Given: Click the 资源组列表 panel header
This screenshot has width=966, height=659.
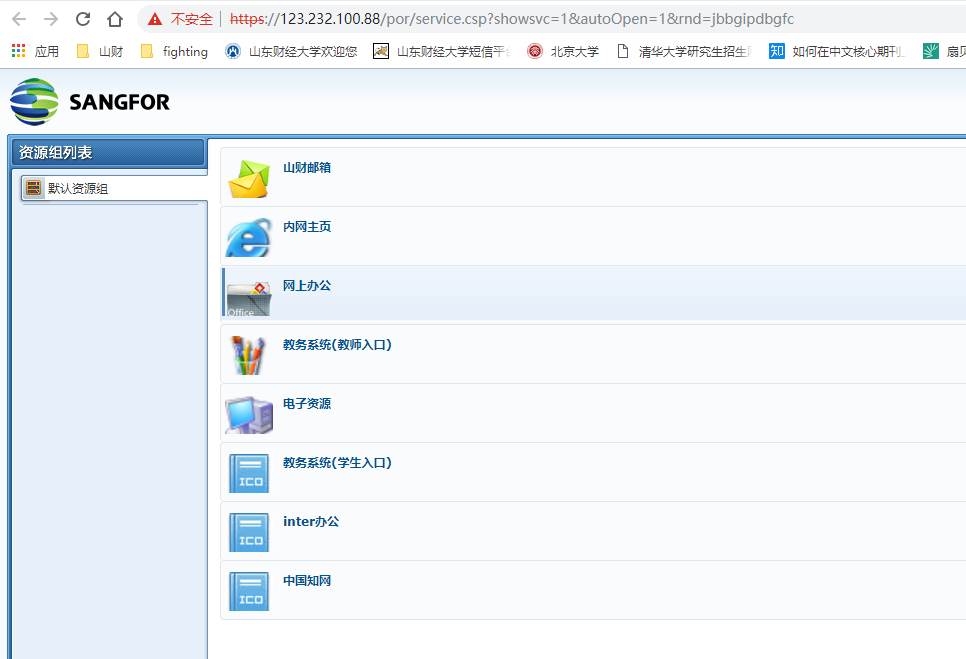Looking at the screenshot, I should (107, 152).
